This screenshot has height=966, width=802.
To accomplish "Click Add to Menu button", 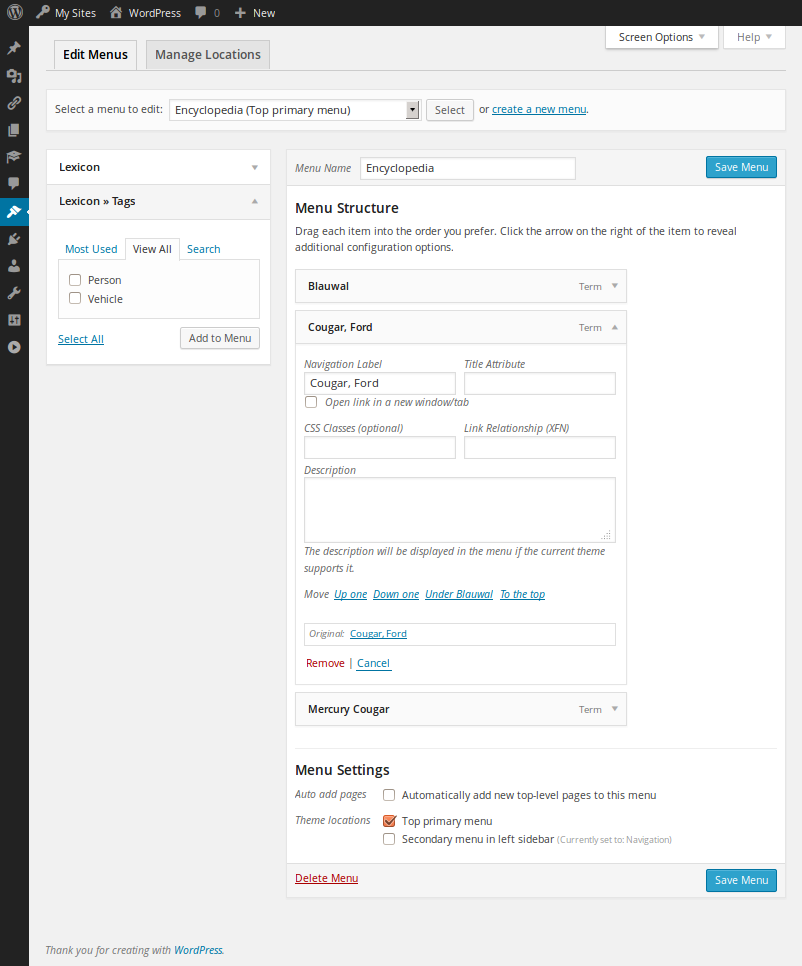I will pyautogui.click(x=220, y=338).
